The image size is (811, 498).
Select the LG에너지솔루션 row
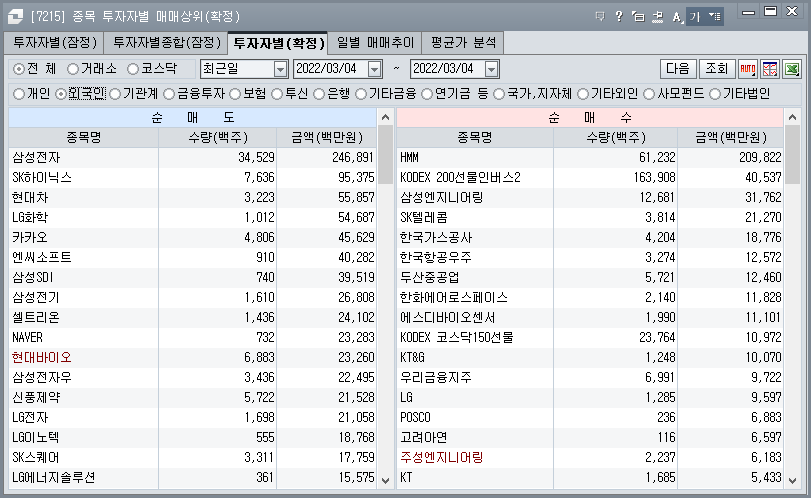192,478
